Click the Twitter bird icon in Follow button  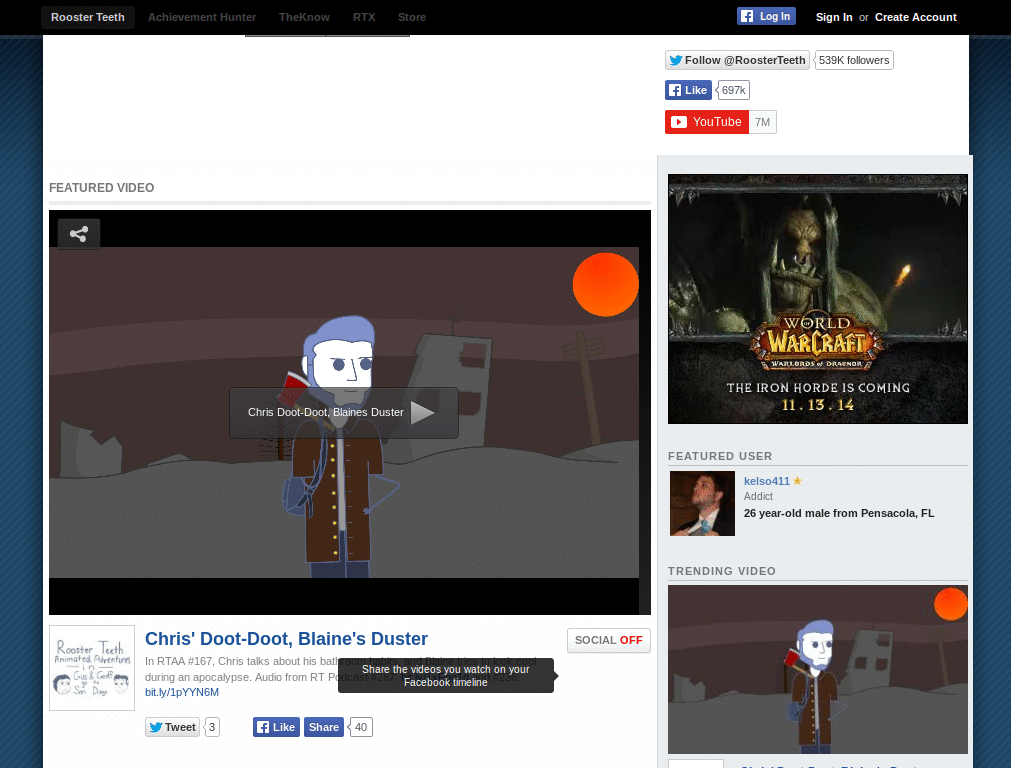(x=676, y=60)
